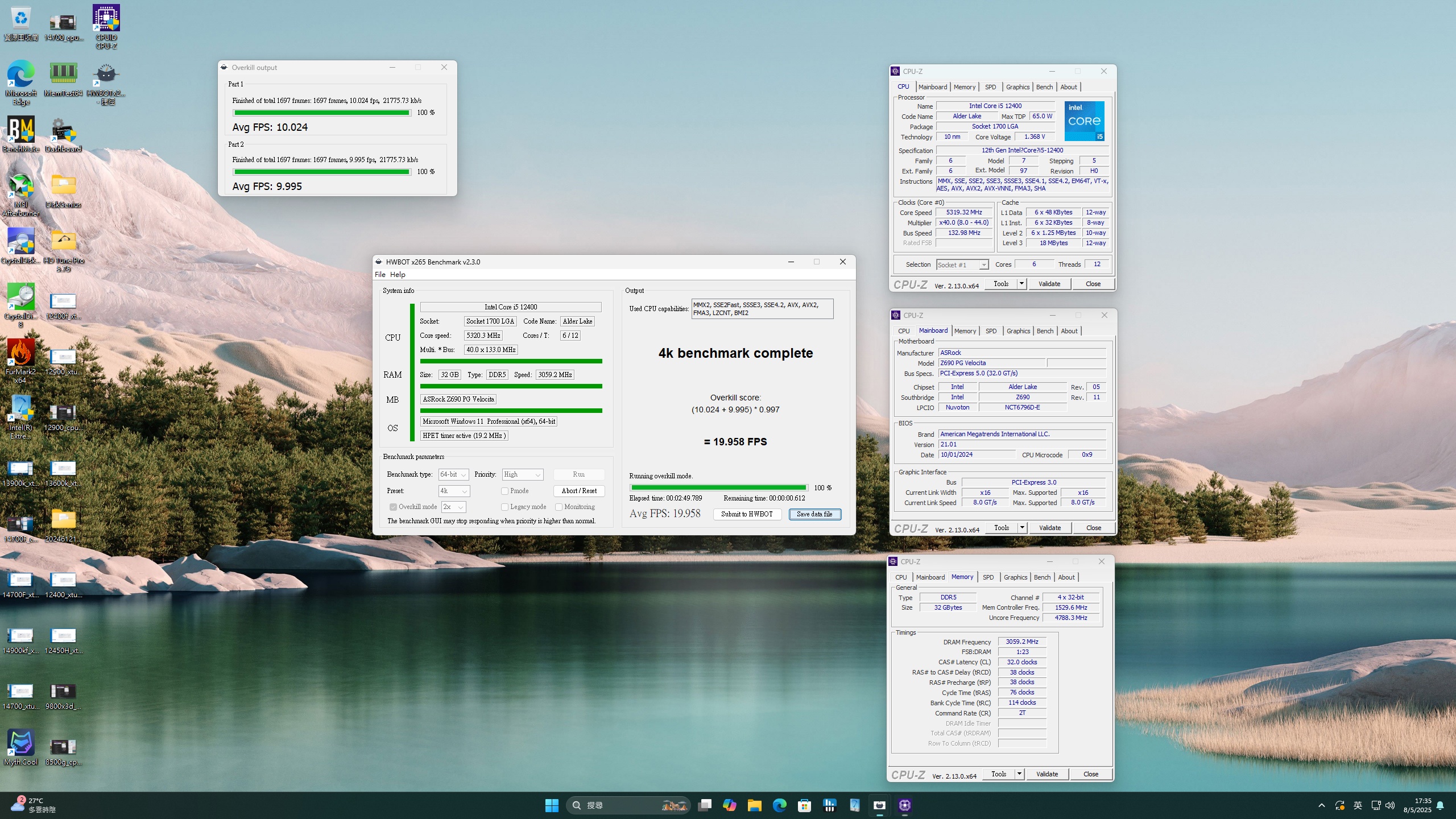Click Tools in the Memory CPU-Z window
The height and width of the screenshot is (819, 1456).
click(x=999, y=773)
